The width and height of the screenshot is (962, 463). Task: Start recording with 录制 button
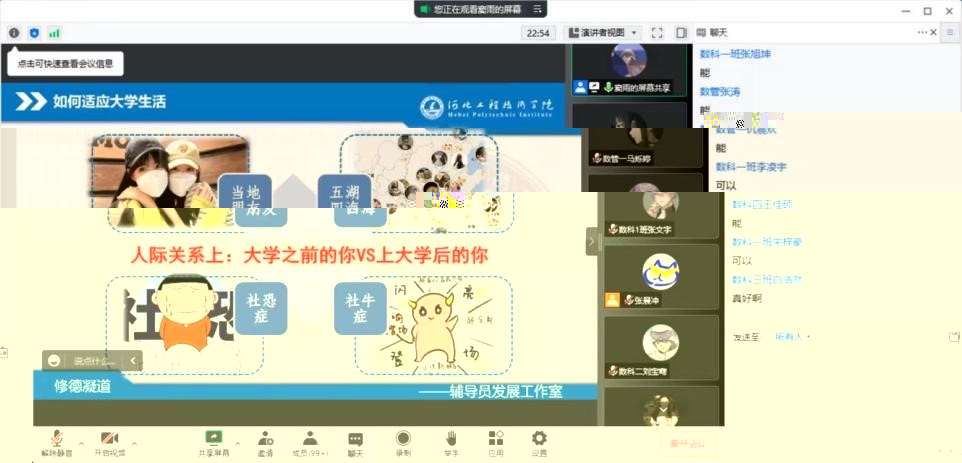(x=403, y=443)
